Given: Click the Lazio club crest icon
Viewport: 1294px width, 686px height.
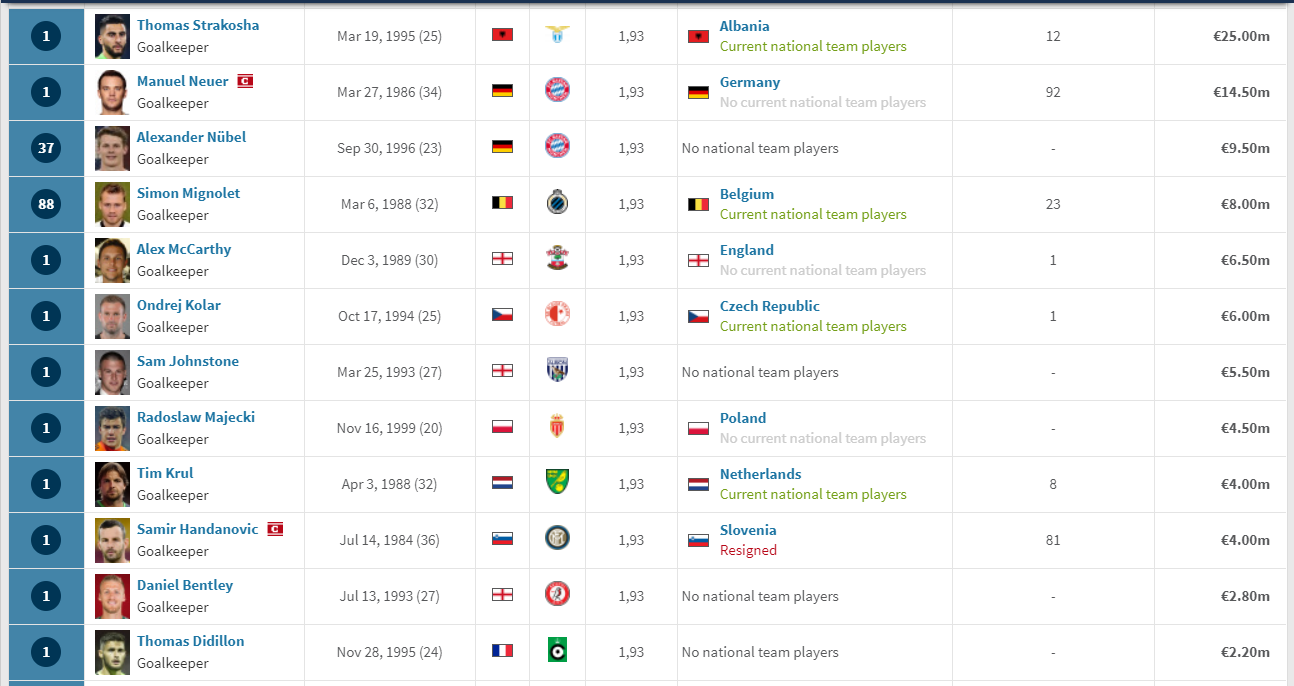Looking at the screenshot, I should point(557,35).
